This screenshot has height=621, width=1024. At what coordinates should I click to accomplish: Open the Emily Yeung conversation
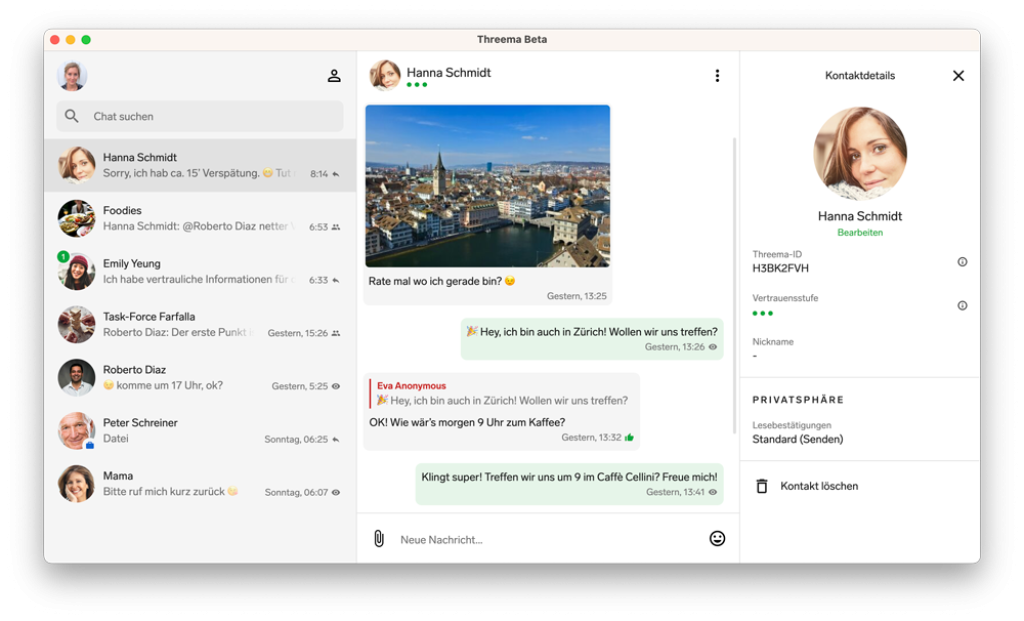(x=200, y=271)
